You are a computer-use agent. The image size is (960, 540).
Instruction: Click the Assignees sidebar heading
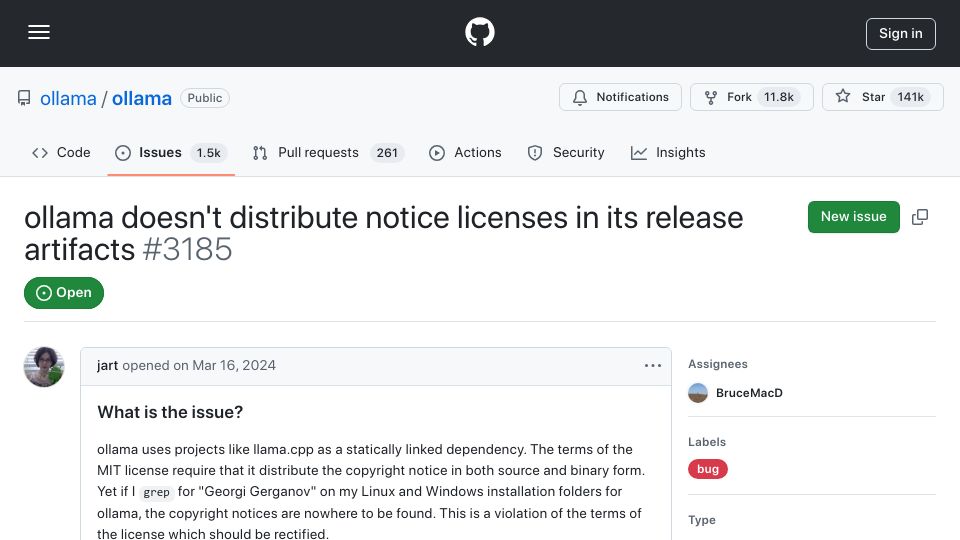[718, 364]
